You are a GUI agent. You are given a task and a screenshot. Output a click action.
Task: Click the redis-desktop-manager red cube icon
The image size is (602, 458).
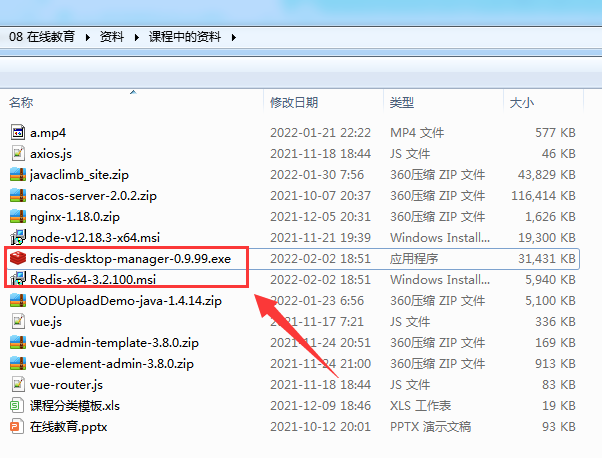click(x=18, y=258)
